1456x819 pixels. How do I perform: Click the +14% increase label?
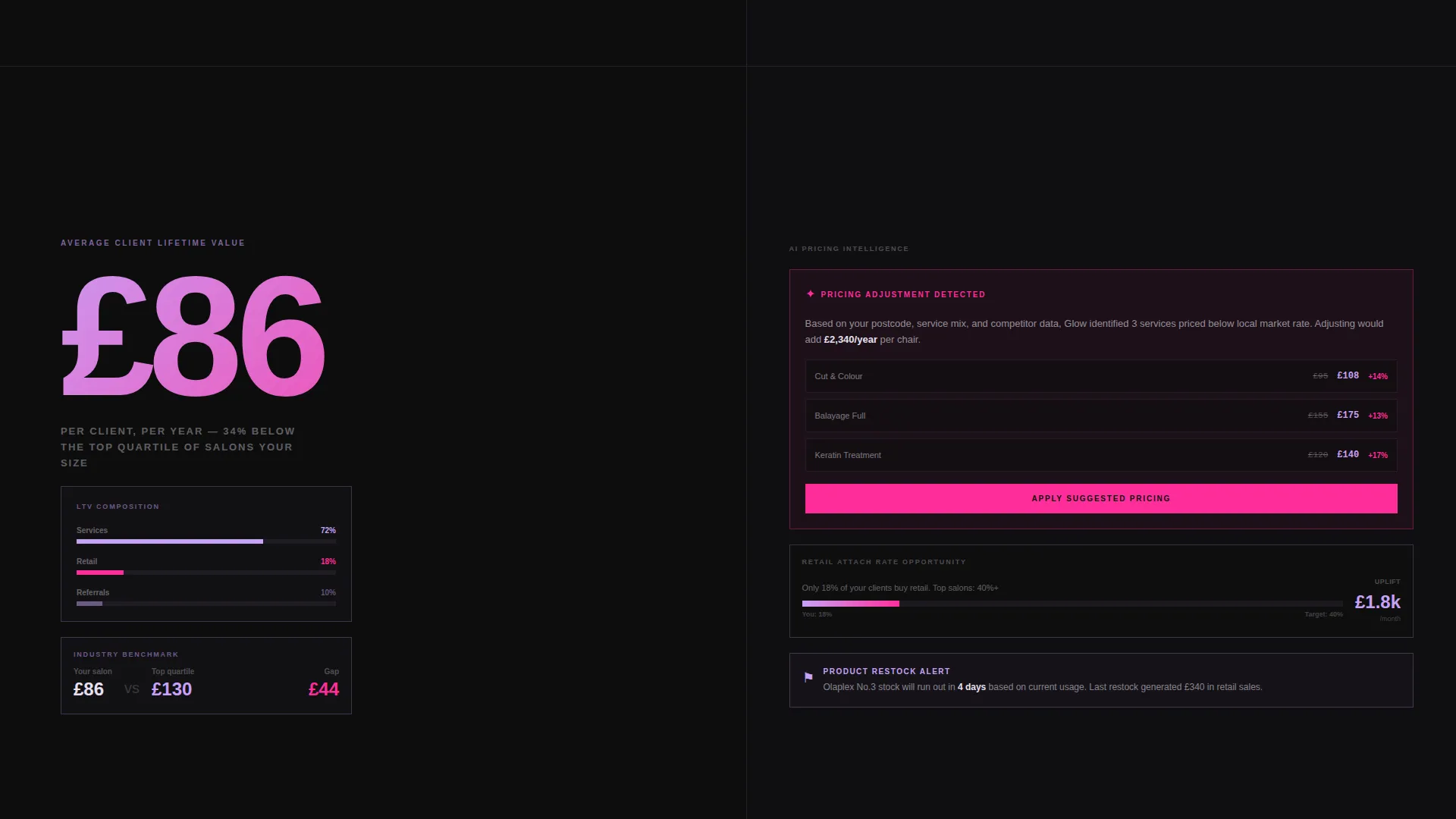[1378, 376]
